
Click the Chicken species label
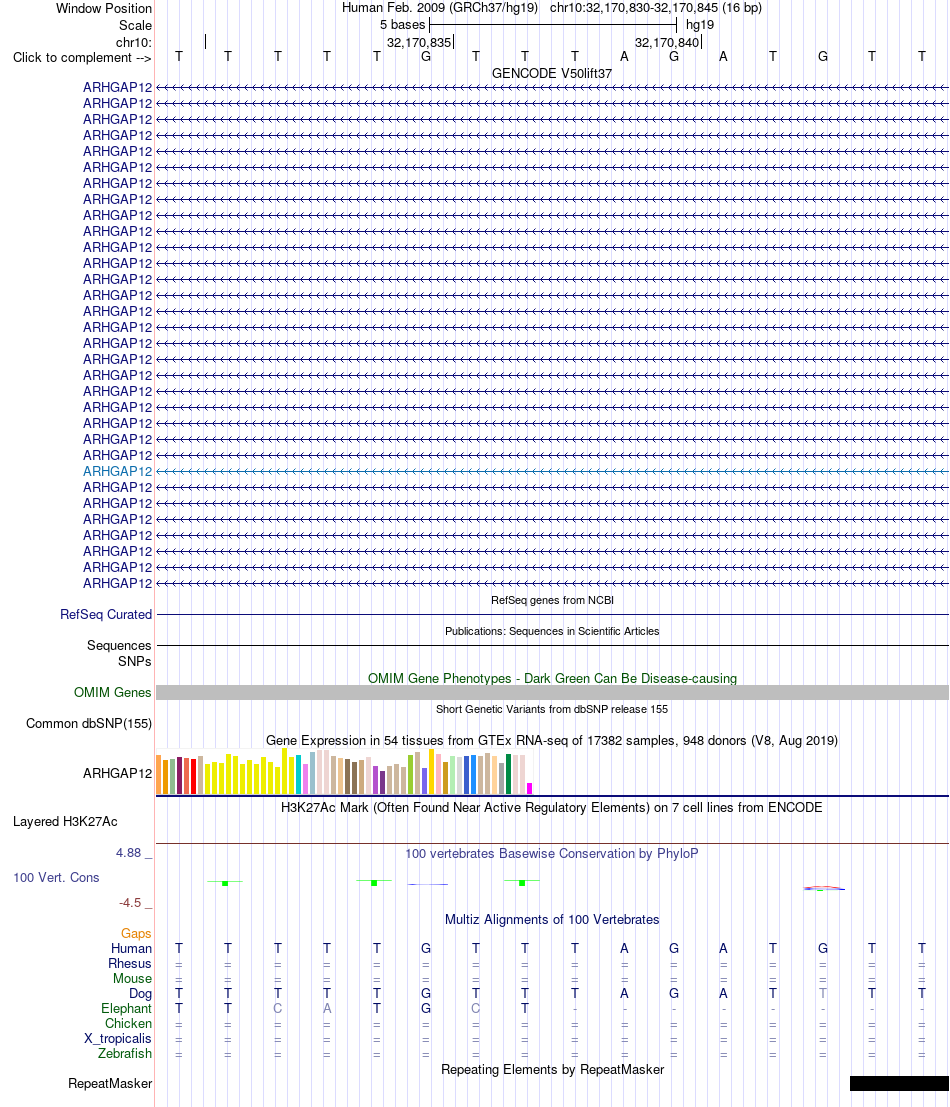[x=128, y=1024]
